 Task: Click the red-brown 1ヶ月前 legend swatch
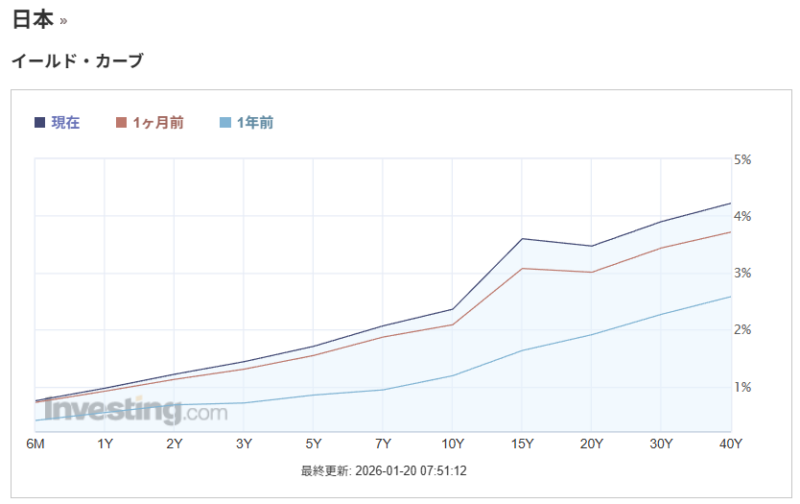click(x=122, y=123)
